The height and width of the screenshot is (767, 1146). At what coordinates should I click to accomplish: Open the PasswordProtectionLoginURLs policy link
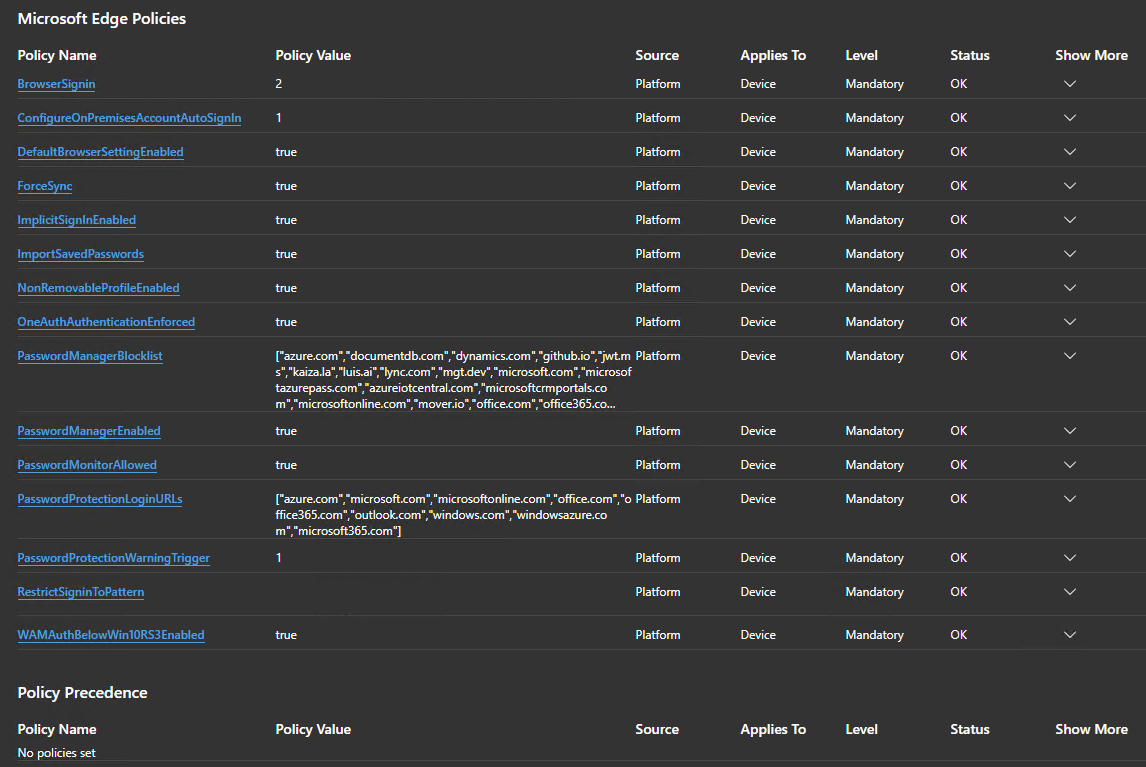(x=100, y=499)
